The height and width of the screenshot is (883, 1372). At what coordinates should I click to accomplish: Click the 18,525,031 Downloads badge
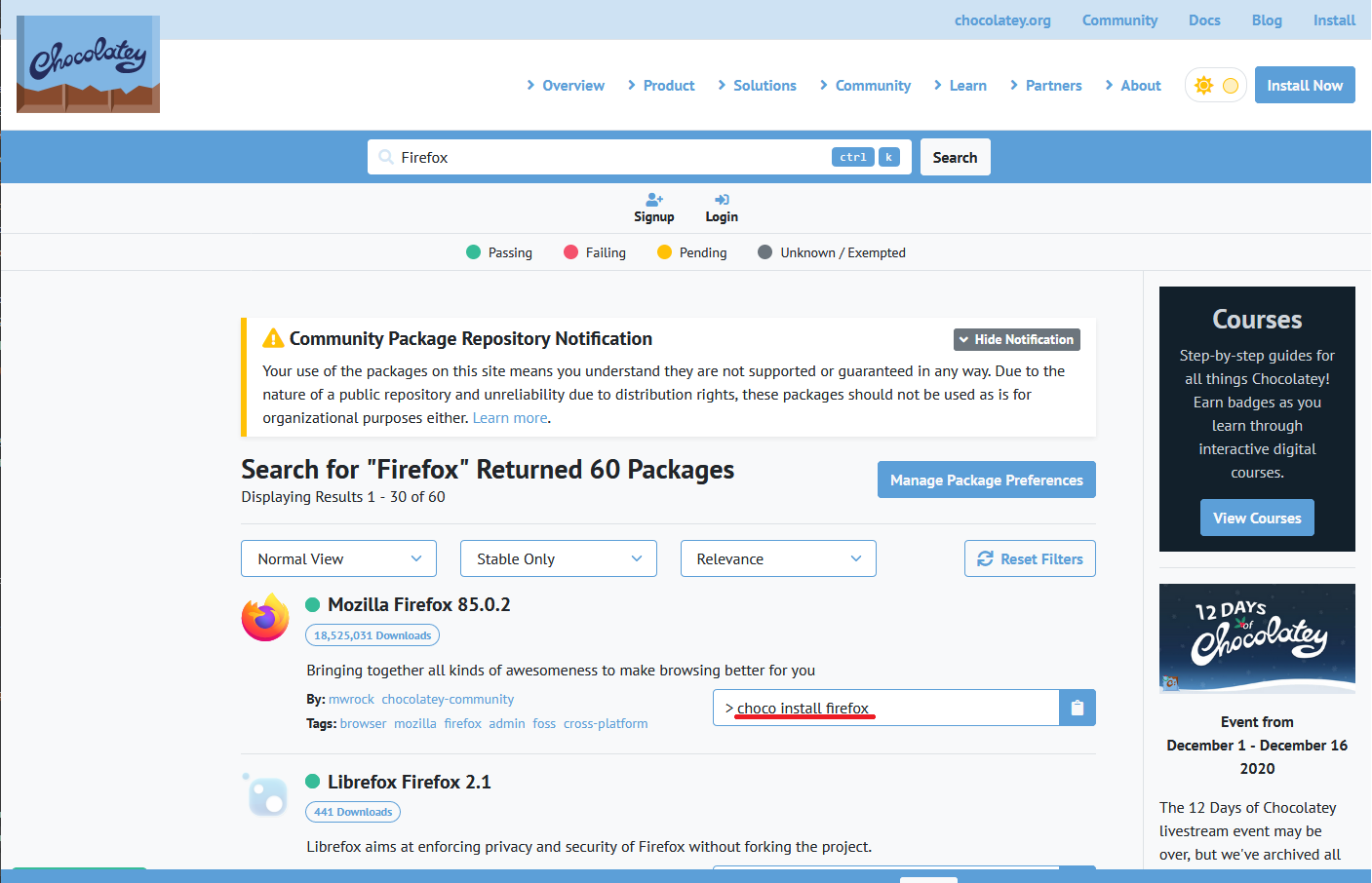pyautogui.click(x=372, y=635)
